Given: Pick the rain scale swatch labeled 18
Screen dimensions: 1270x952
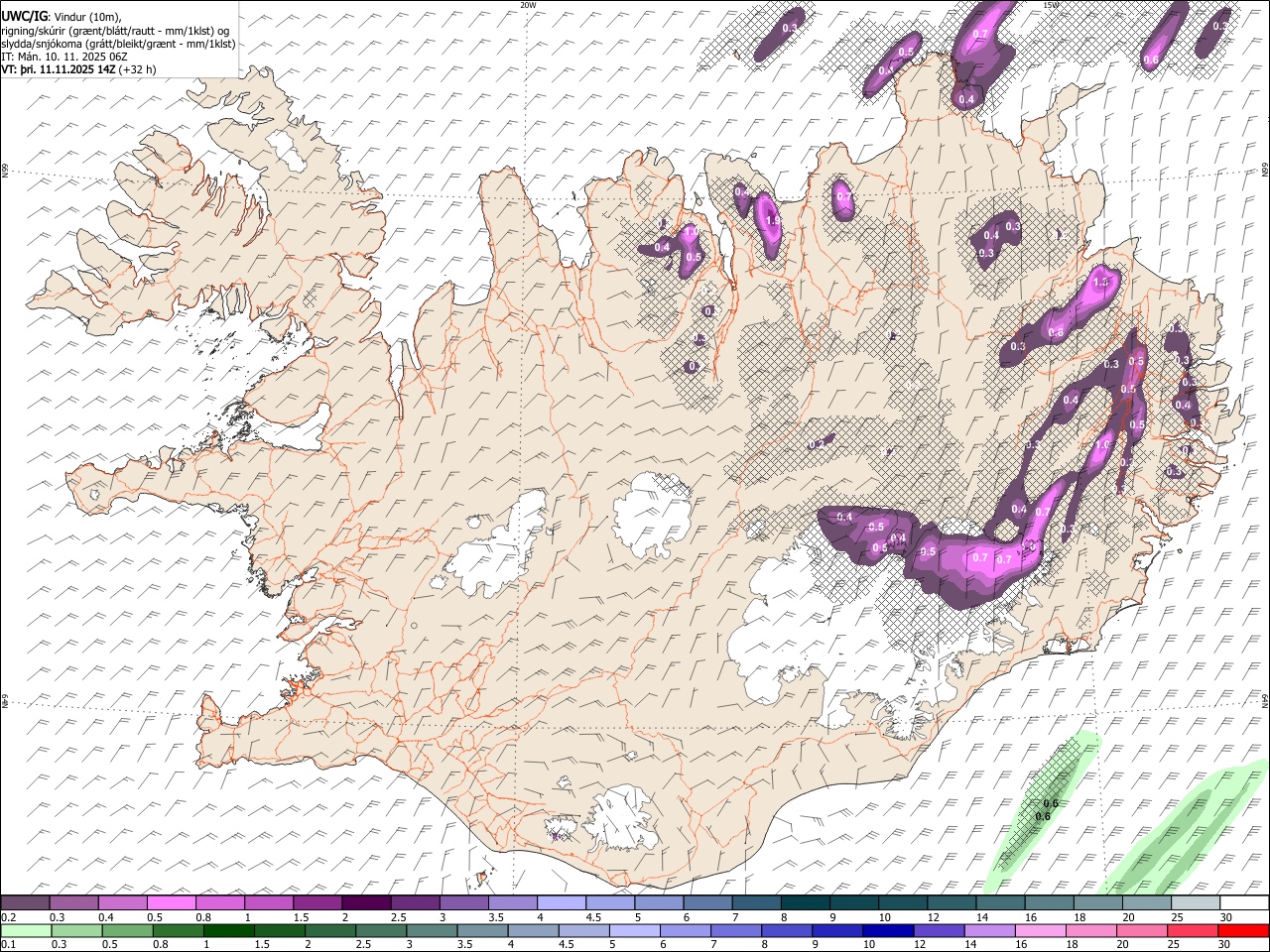Looking at the screenshot, I should coord(1089,930).
